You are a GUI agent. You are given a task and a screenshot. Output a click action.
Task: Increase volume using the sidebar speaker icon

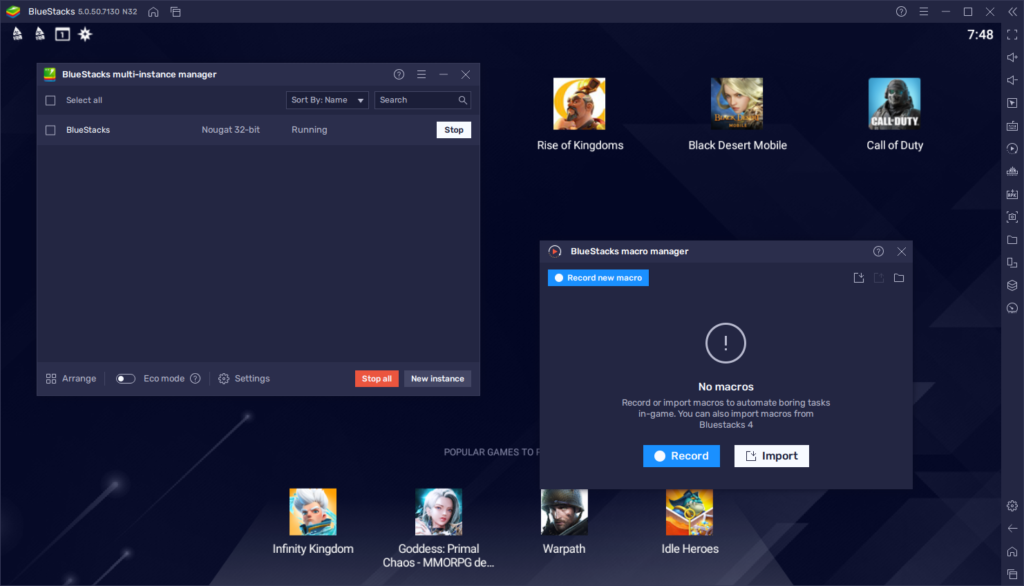click(1012, 57)
